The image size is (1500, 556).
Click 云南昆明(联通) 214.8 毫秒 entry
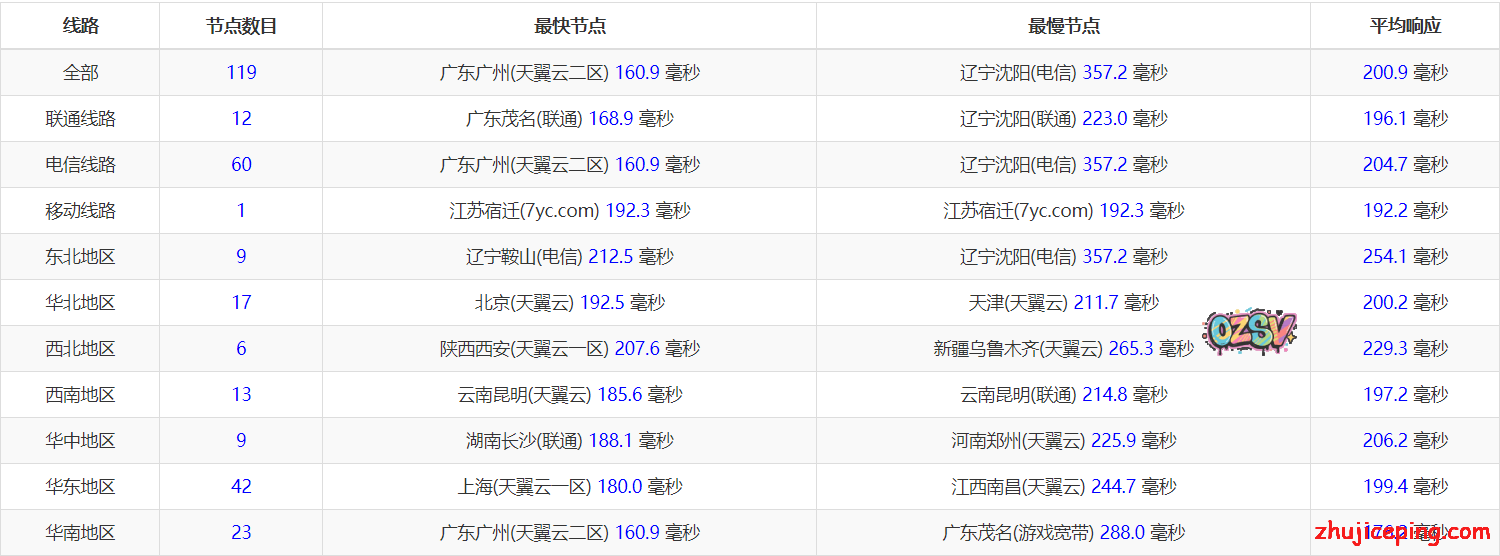(1063, 394)
